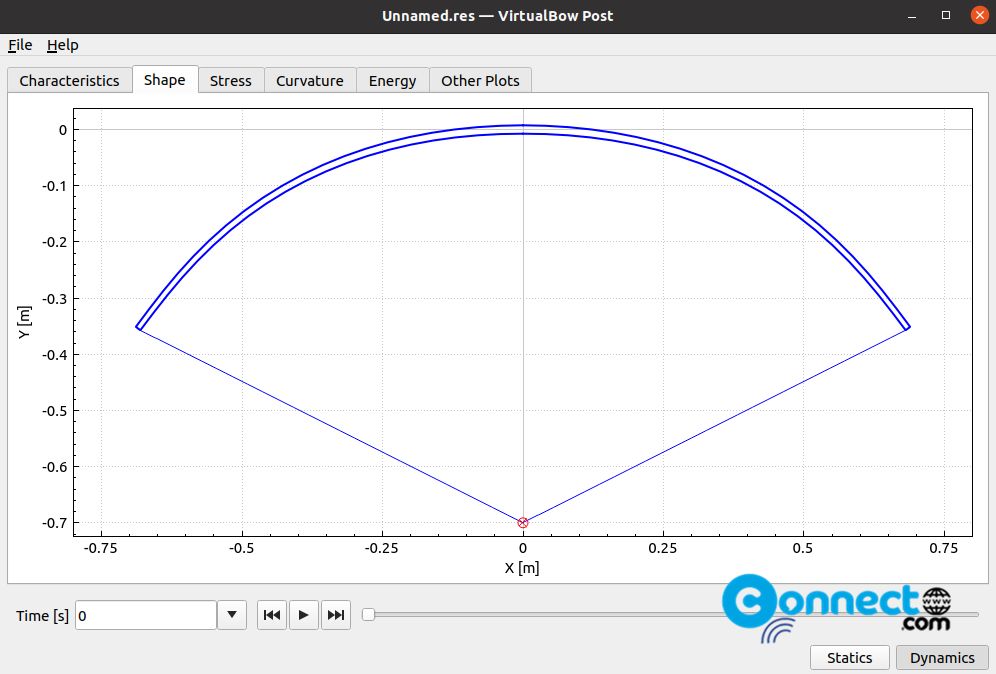Screen dimensions: 996x674
Task: Click the X [m] axis label
Action: pyautogui.click(x=522, y=568)
